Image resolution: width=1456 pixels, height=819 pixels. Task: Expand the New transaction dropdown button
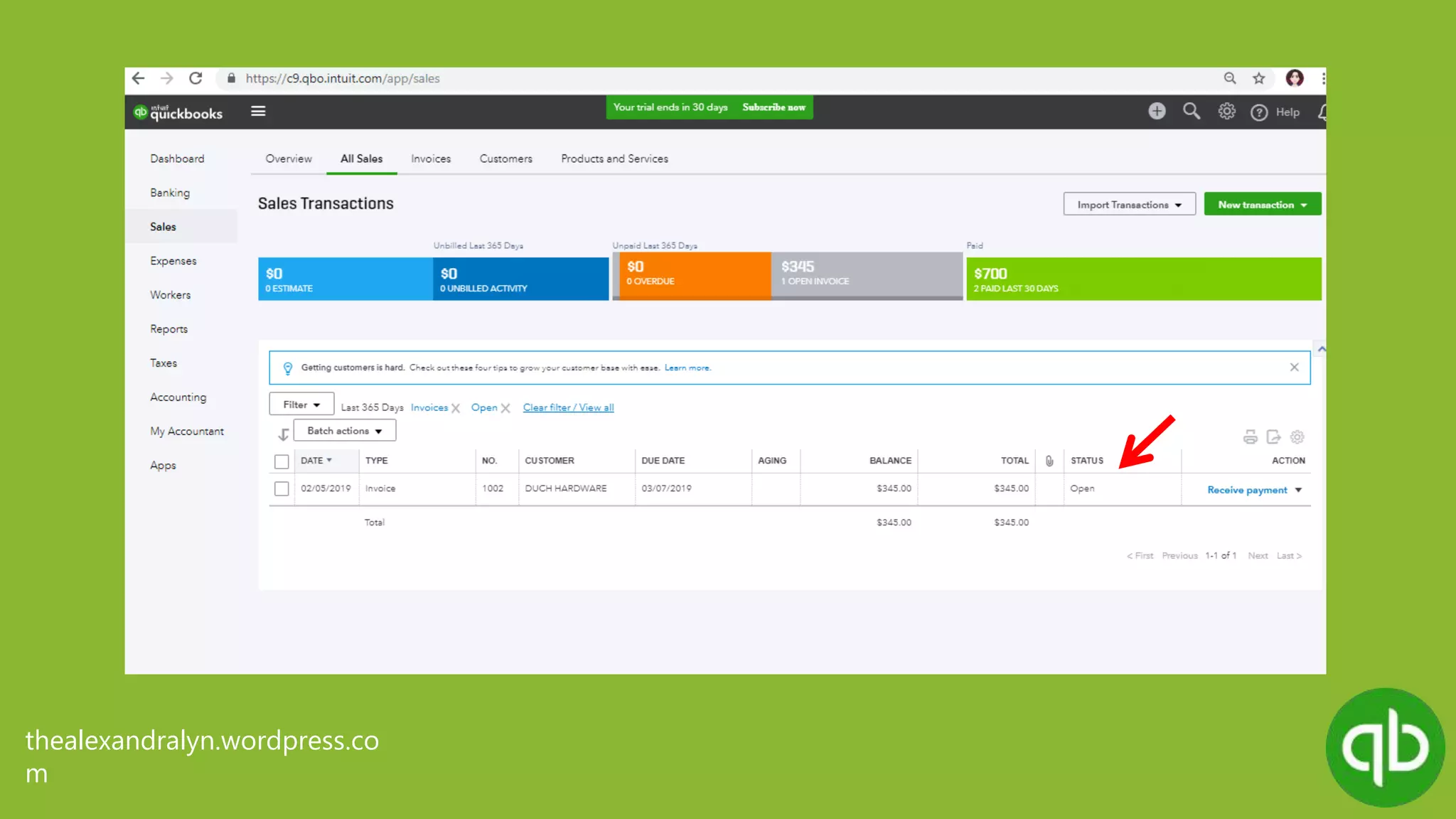point(1262,205)
